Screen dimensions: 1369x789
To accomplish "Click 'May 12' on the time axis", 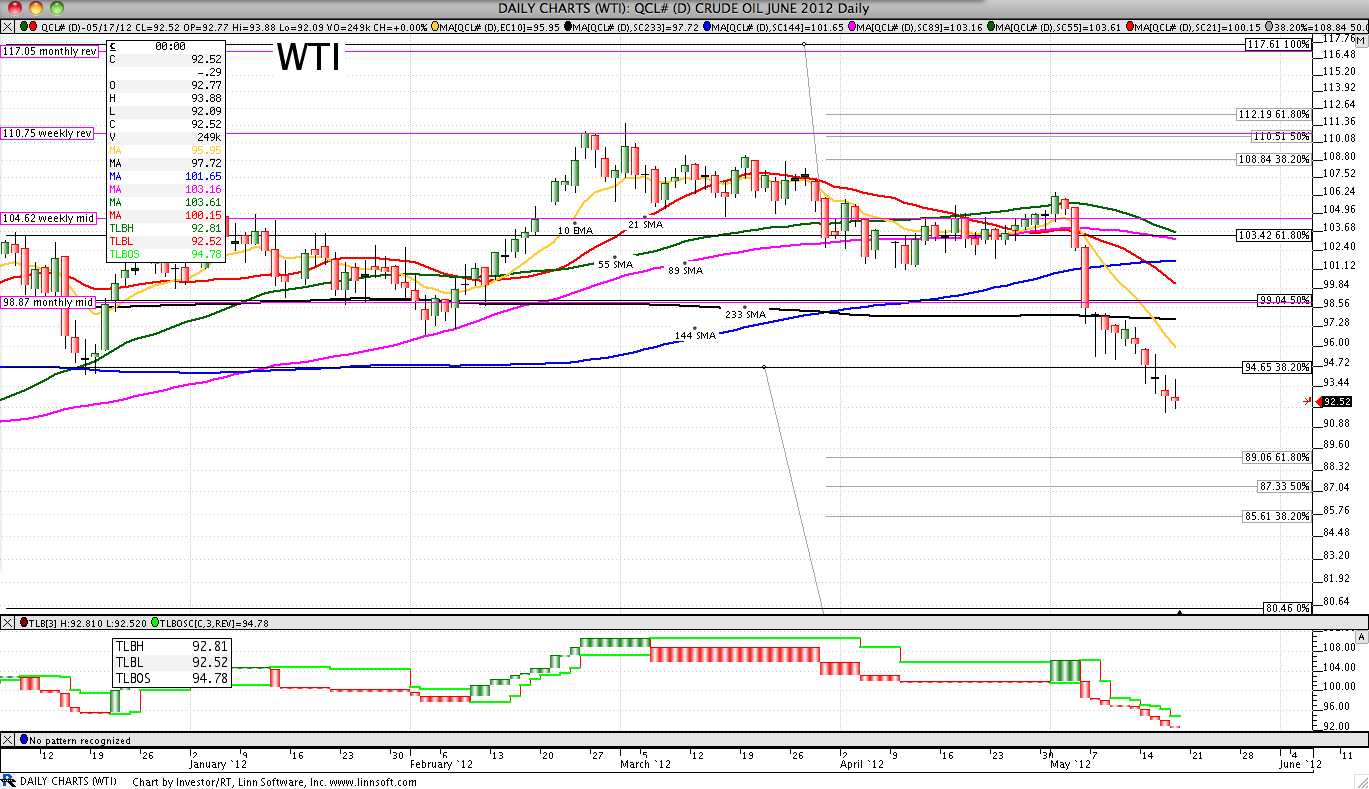I will click(x=1071, y=764).
